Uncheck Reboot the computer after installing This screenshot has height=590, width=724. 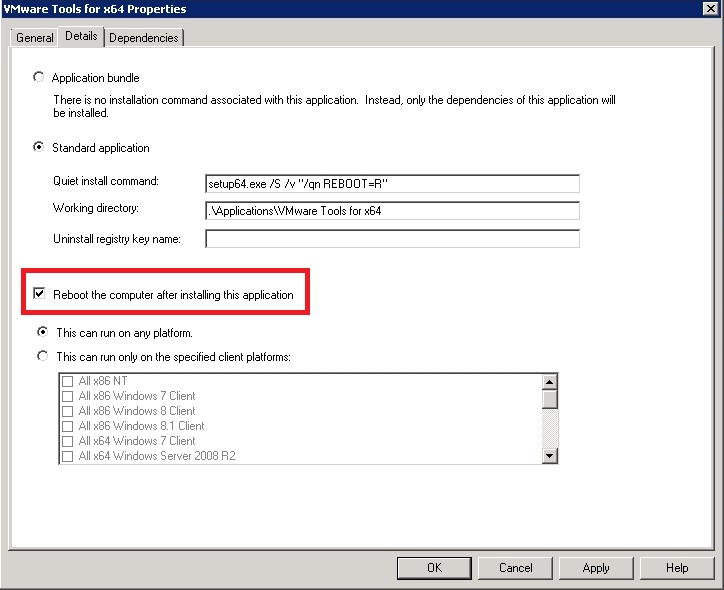click(x=39, y=294)
